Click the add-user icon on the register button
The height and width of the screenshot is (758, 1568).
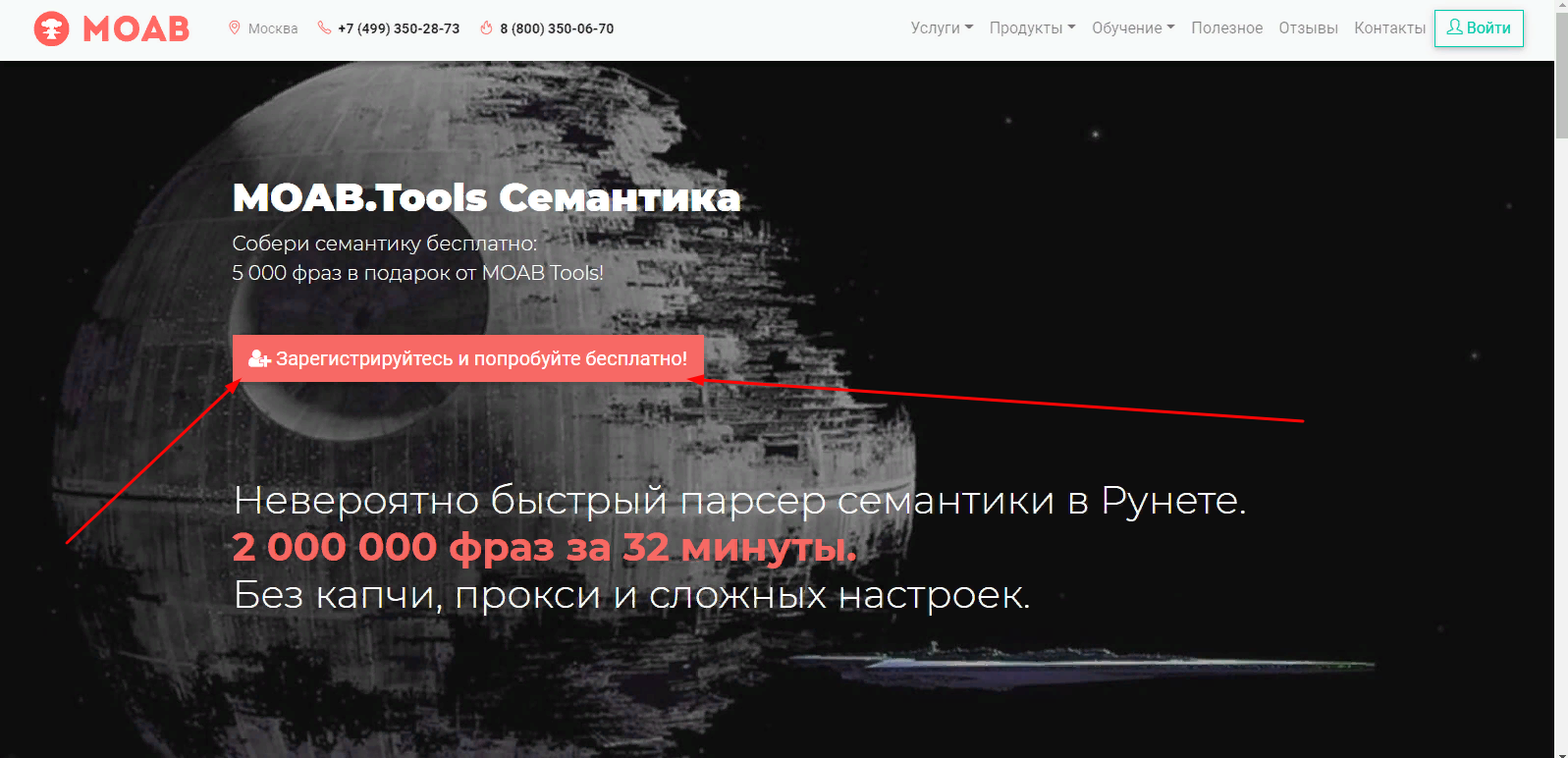coord(259,359)
